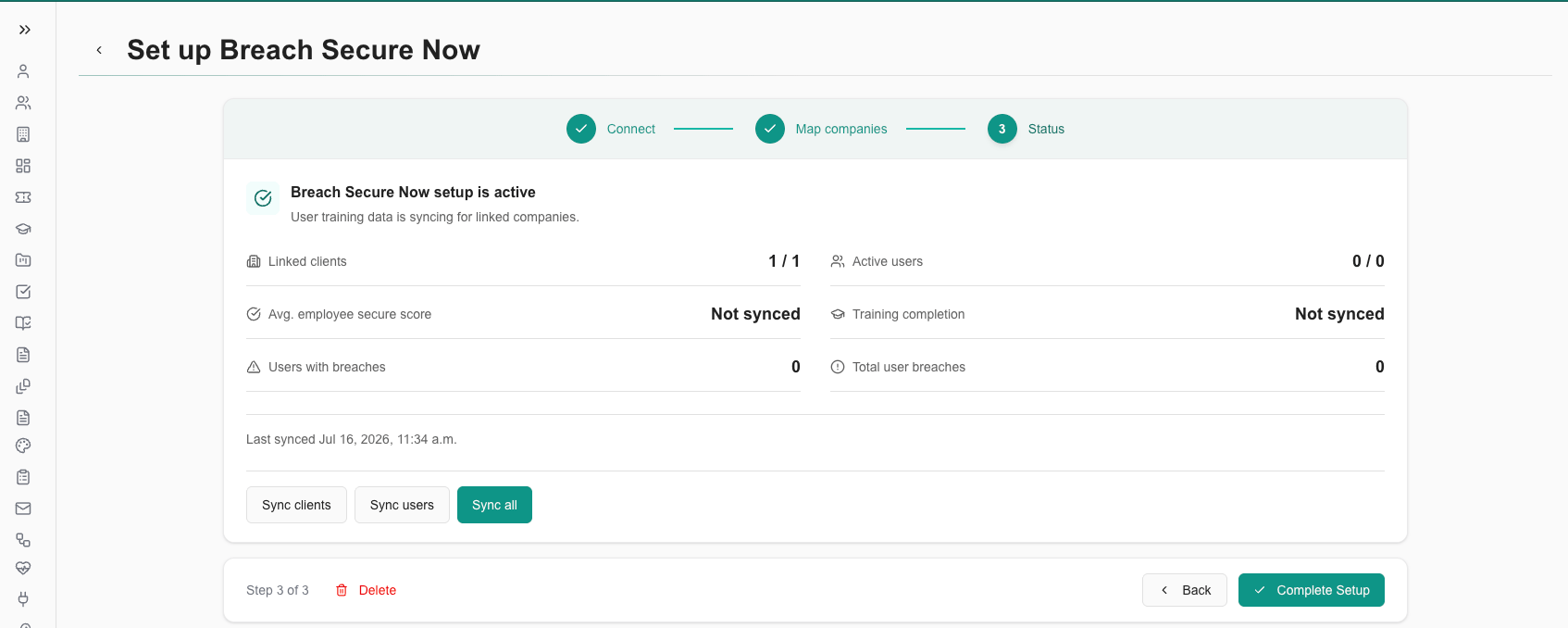
Task: Click the Sync users button
Action: point(402,505)
